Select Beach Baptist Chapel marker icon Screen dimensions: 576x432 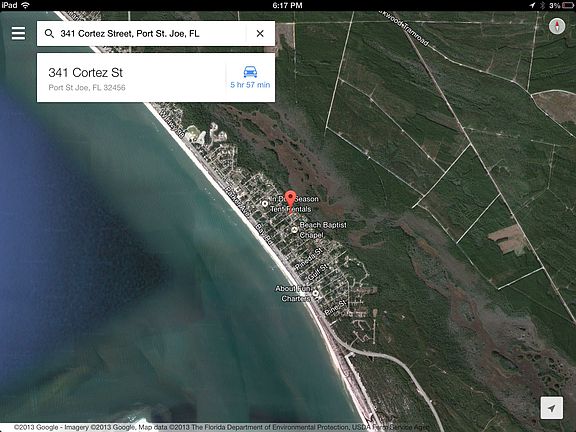pos(294,229)
